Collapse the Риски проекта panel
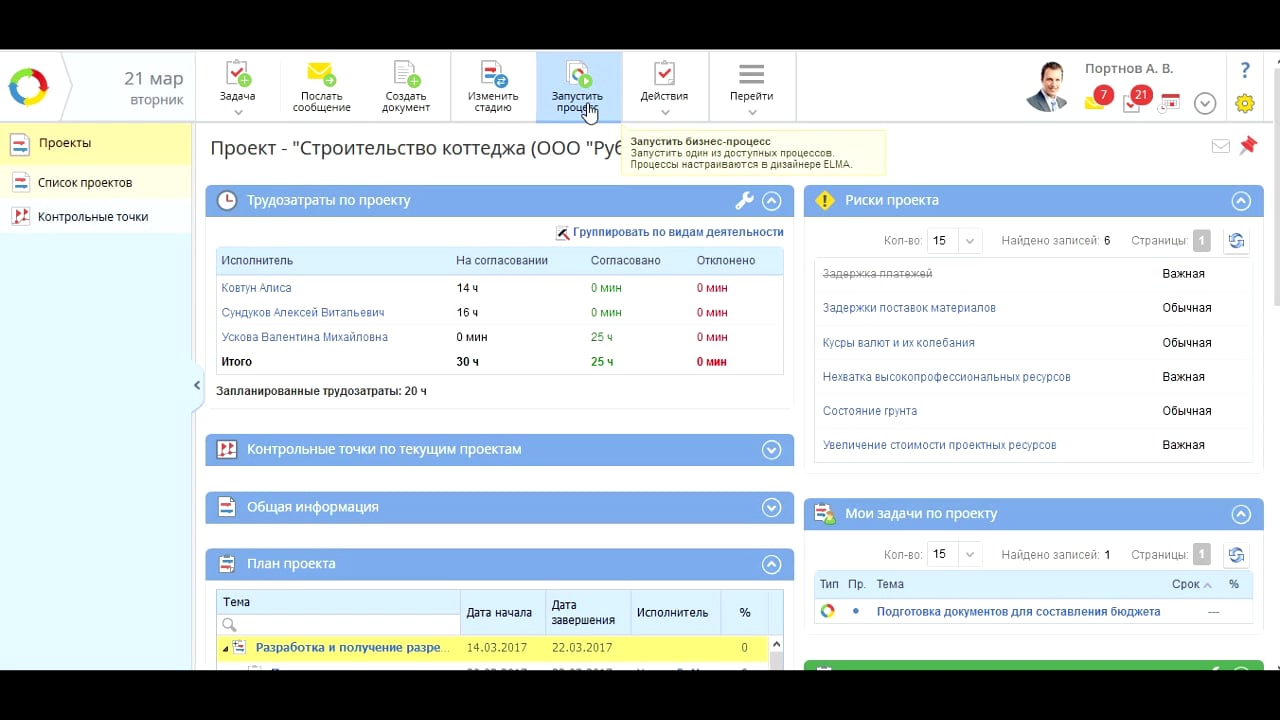This screenshot has height=720, width=1280. (1241, 201)
